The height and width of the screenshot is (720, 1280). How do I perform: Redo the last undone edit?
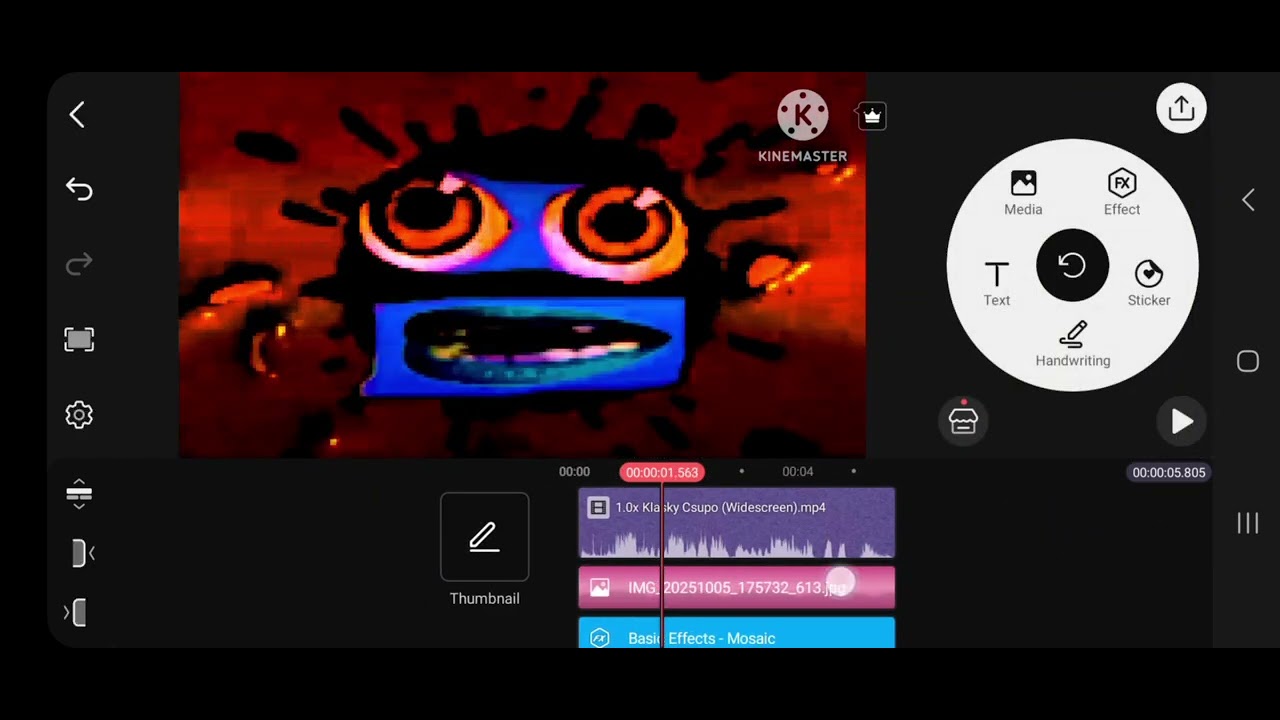click(x=79, y=264)
